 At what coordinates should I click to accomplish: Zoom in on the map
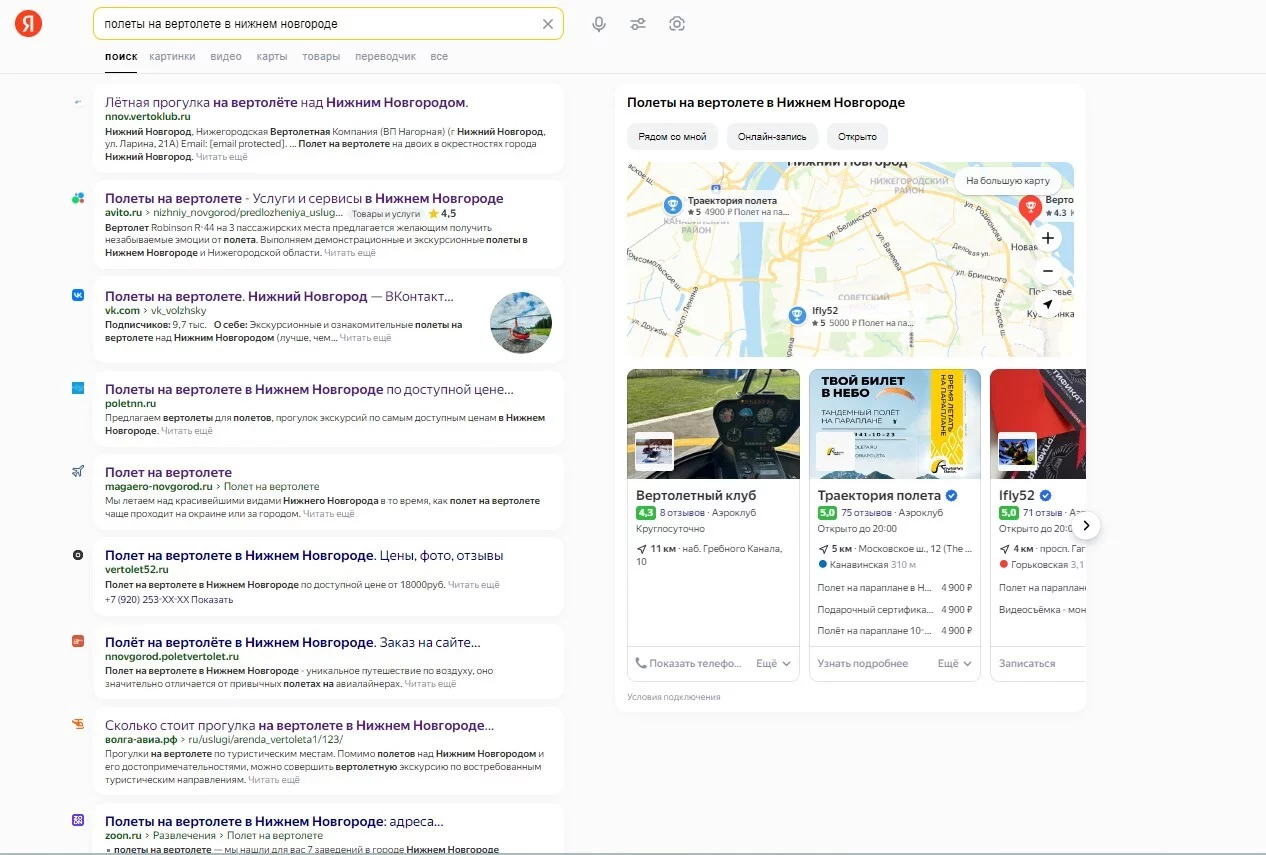1047,238
